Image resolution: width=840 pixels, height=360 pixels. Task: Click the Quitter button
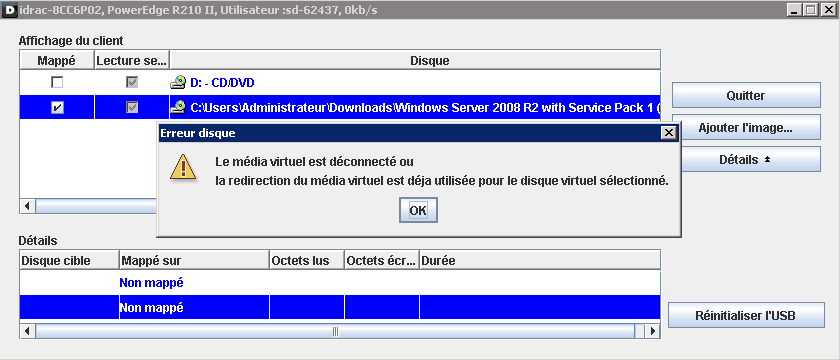click(746, 95)
